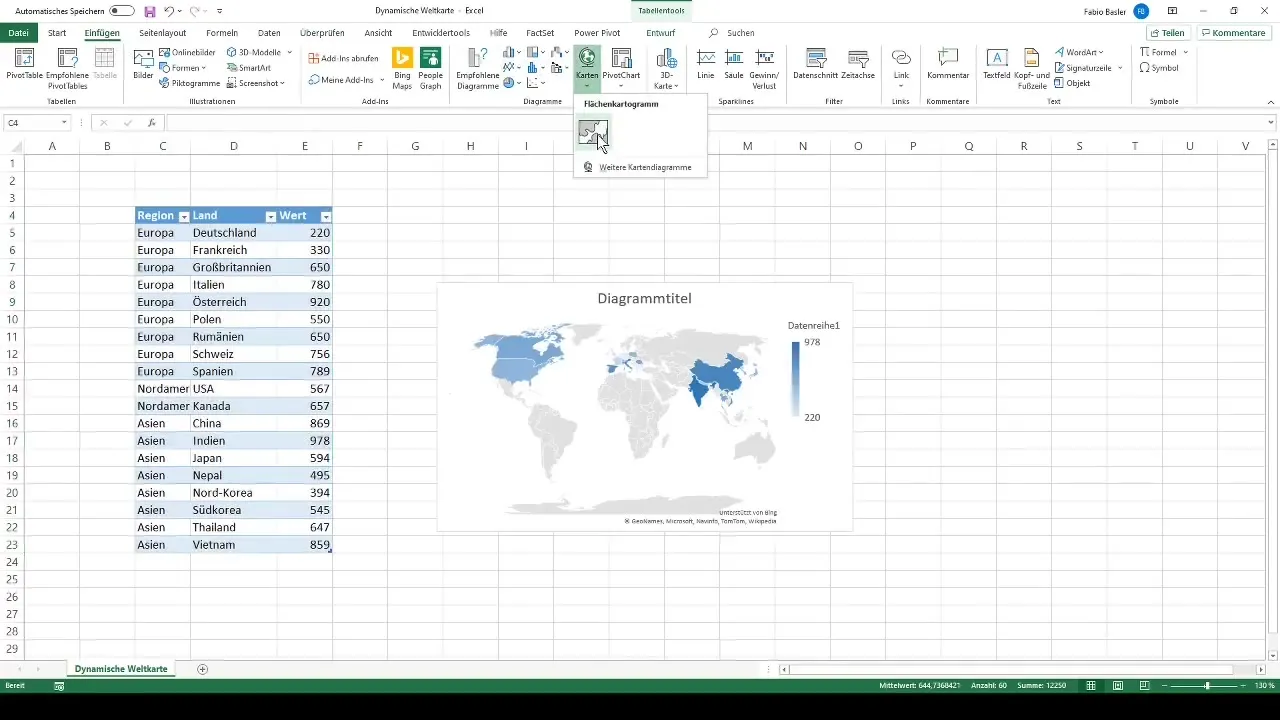Insert a Kommentar
This screenshot has height=720, width=1280.
coord(948,64)
